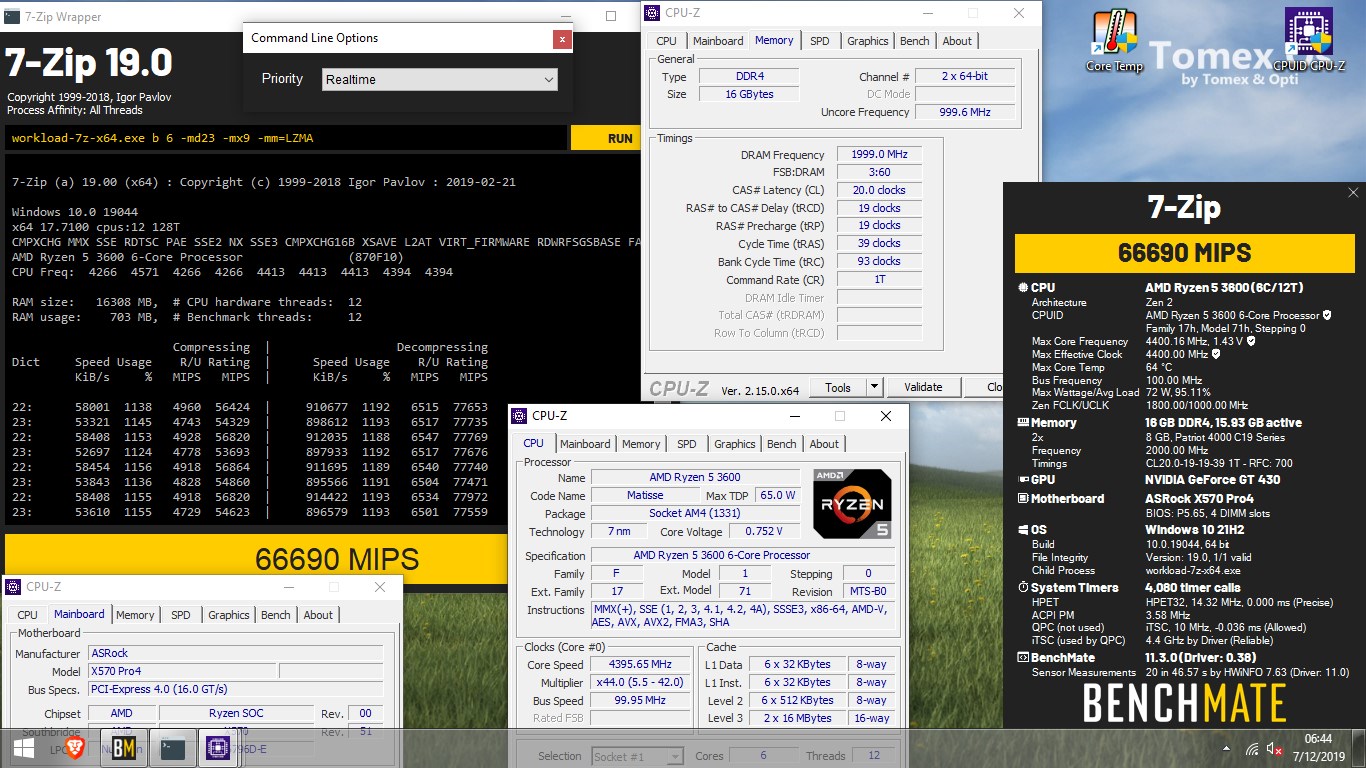
Task: Click the Multiplier x44.0 field
Action: pos(641,682)
